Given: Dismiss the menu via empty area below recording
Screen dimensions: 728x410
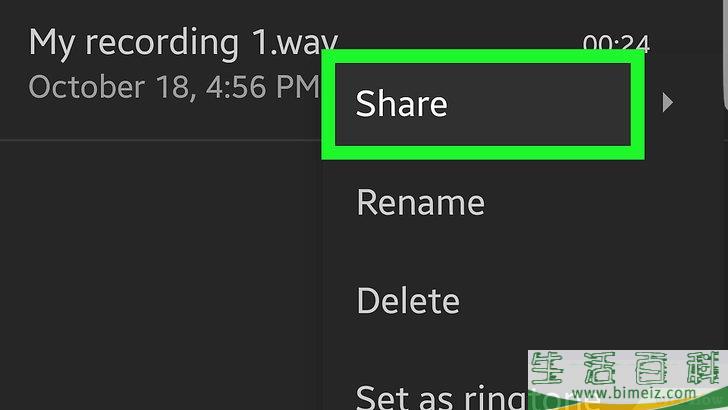Looking at the screenshot, I should tap(160, 274).
